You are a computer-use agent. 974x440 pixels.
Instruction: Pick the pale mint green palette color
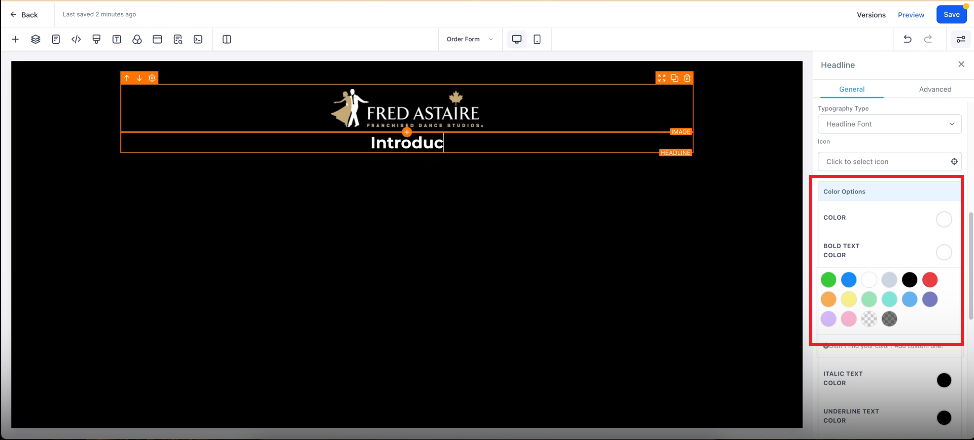(869, 299)
